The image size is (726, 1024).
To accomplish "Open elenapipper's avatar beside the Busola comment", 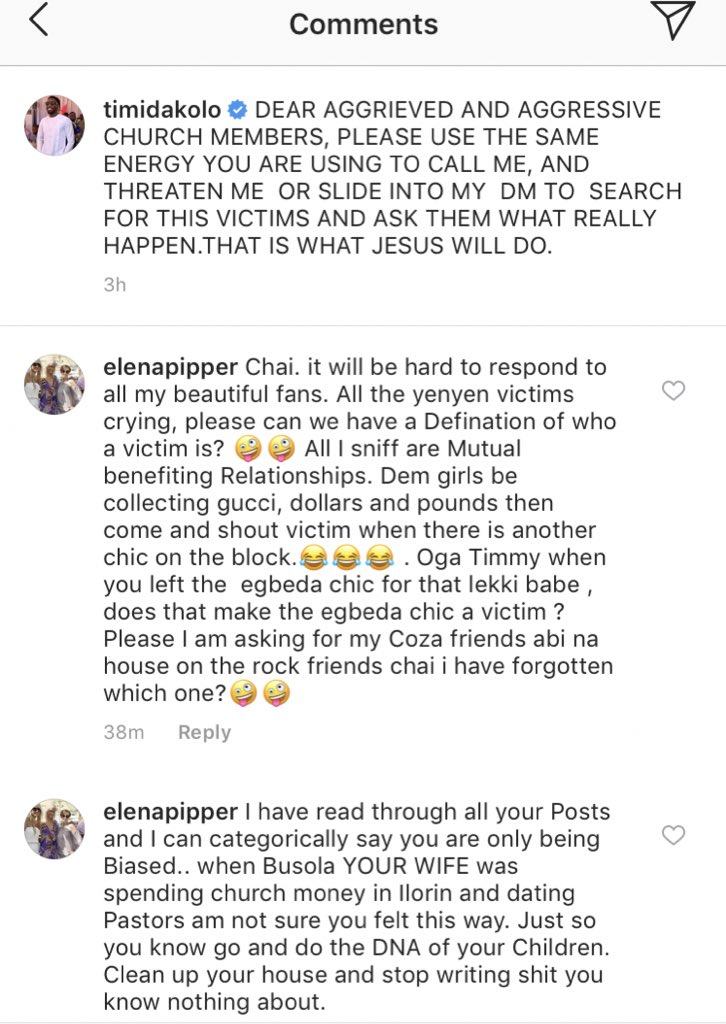I will click(54, 828).
